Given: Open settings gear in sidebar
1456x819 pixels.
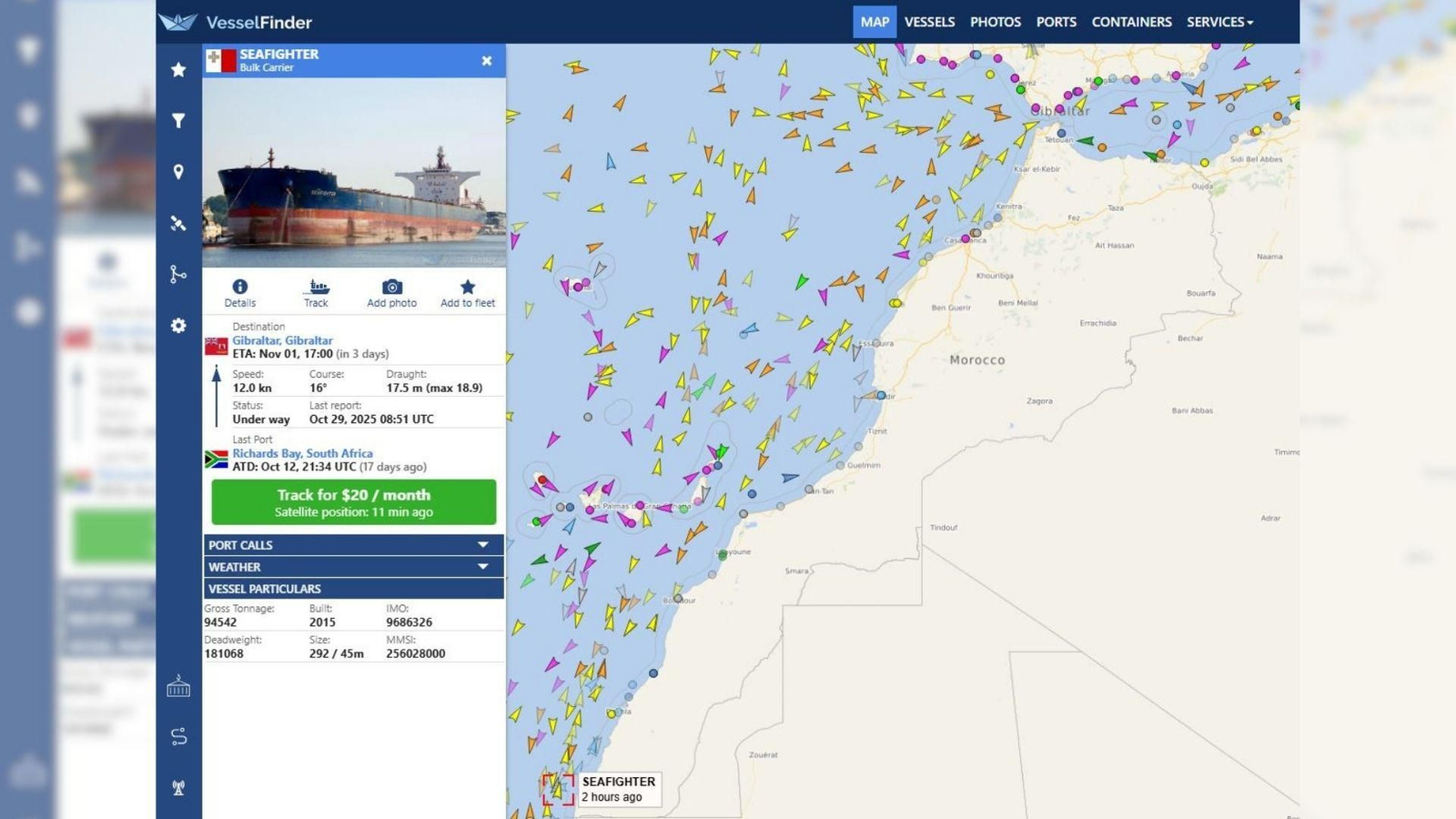Looking at the screenshot, I should tap(178, 326).
